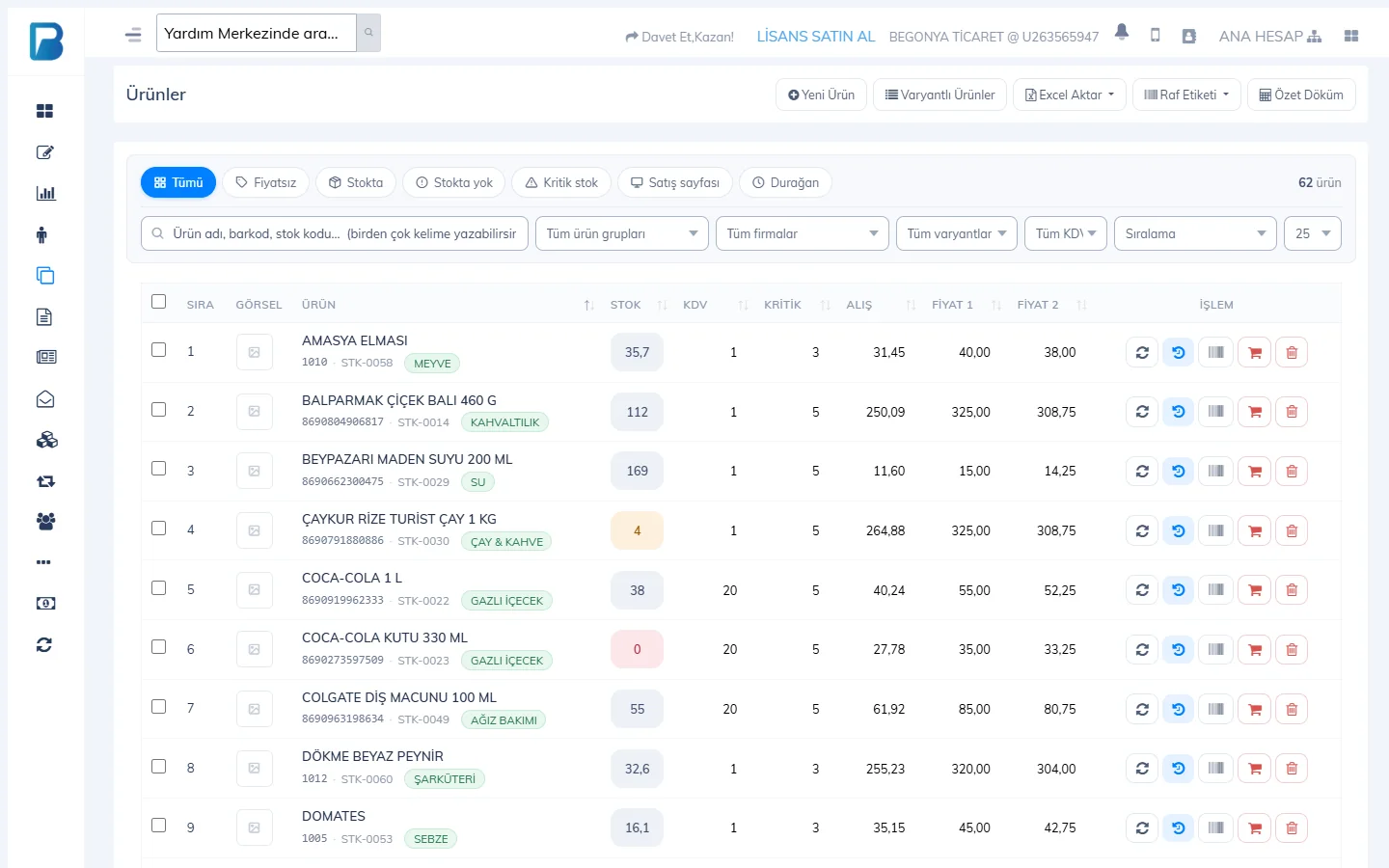Open the bar chart reports sidebar icon
The height and width of the screenshot is (868, 1389).
click(45, 193)
